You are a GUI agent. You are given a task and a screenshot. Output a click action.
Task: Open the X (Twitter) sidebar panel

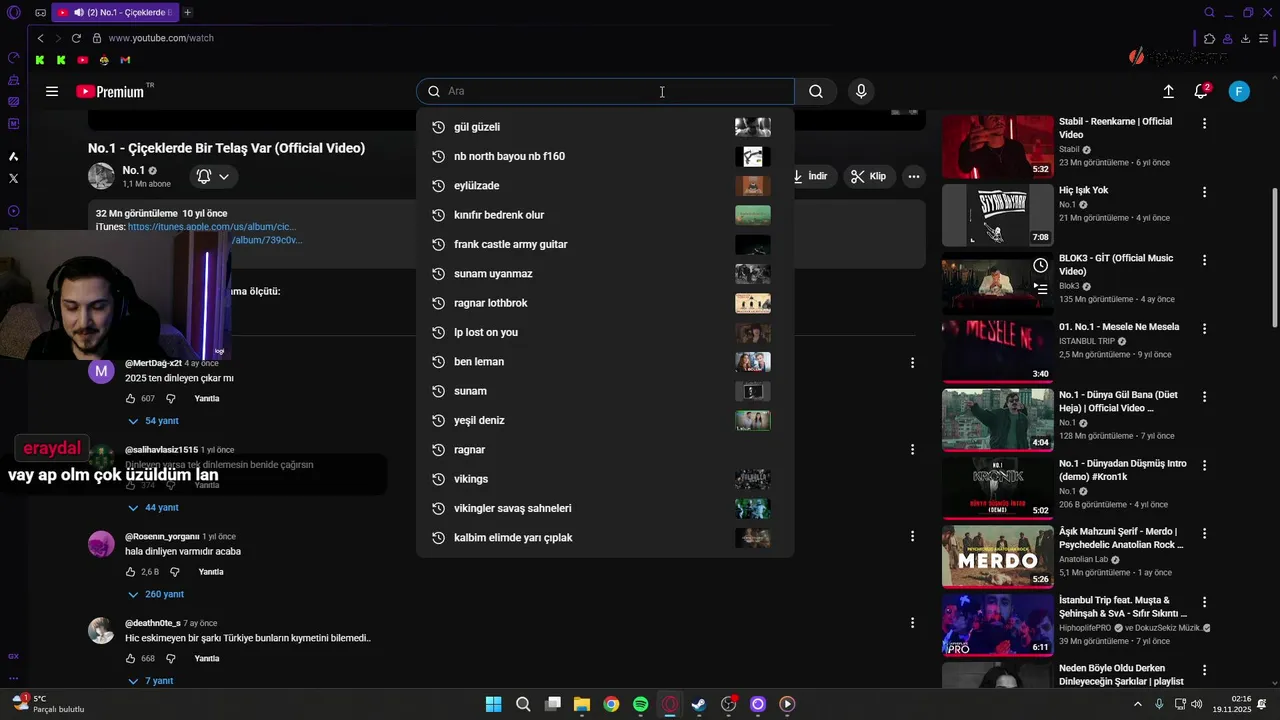(13, 178)
